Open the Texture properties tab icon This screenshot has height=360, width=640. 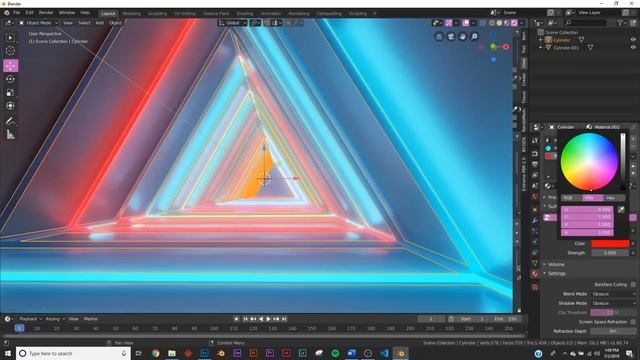(535, 287)
